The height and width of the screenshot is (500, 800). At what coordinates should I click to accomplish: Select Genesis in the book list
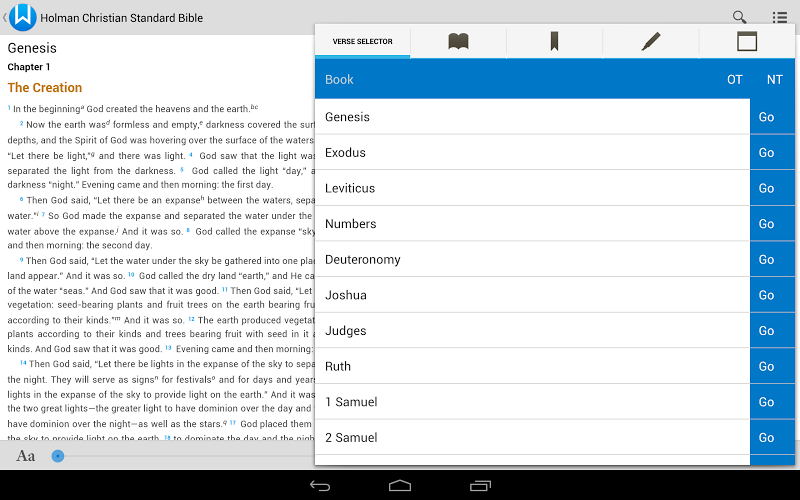coord(532,117)
